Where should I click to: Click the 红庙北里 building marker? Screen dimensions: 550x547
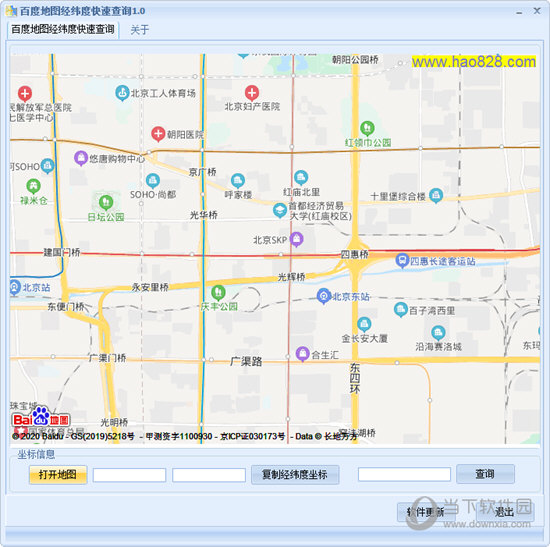coord(301,178)
